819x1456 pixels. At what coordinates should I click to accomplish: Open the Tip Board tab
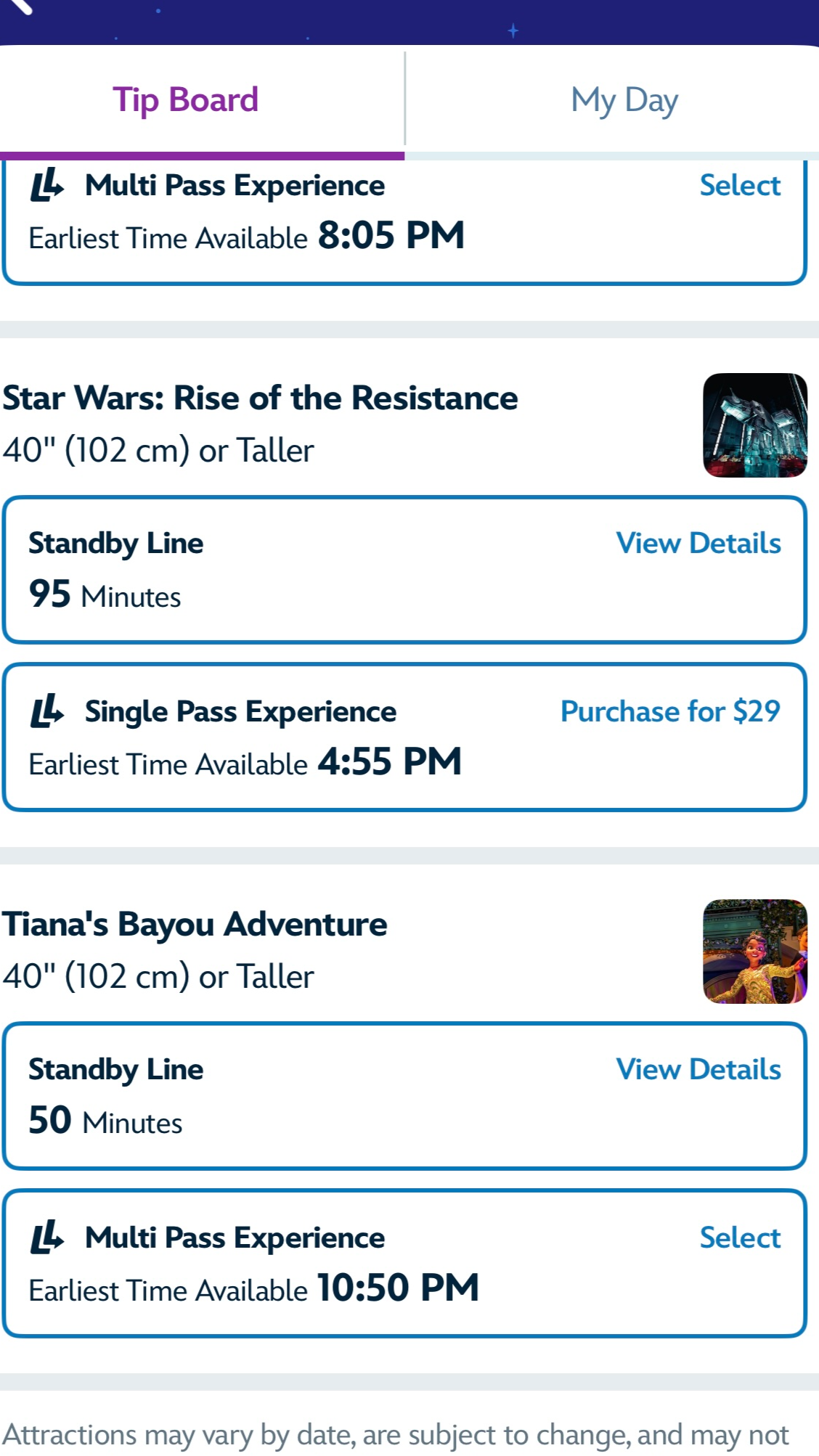click(x=186, y=100)
